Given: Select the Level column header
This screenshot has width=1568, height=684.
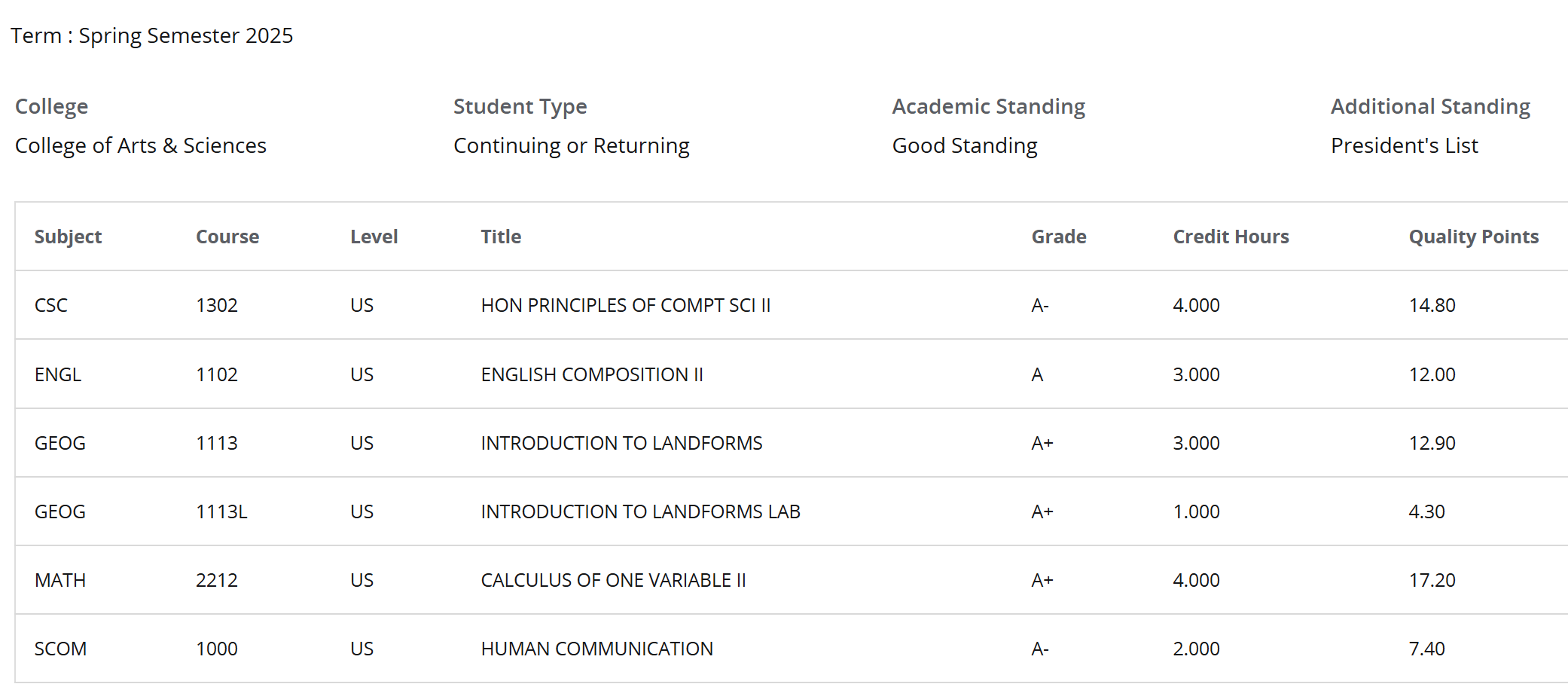Looking at the screenshot, I should [374, 237].
